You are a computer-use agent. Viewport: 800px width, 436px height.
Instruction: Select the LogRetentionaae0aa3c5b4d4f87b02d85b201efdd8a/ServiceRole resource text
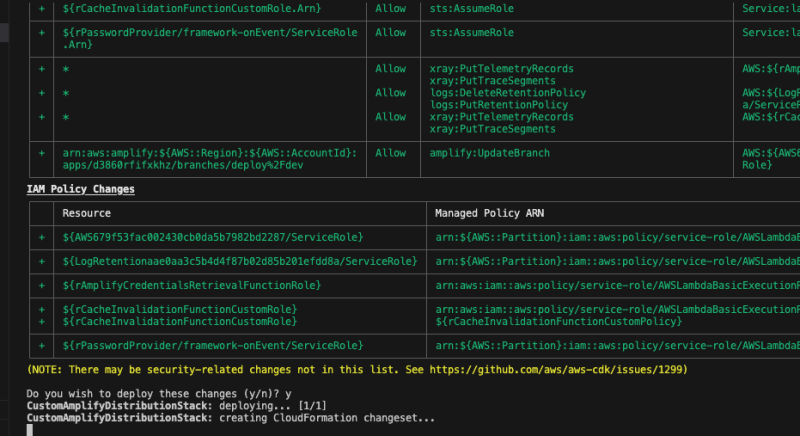coord(239,261)
